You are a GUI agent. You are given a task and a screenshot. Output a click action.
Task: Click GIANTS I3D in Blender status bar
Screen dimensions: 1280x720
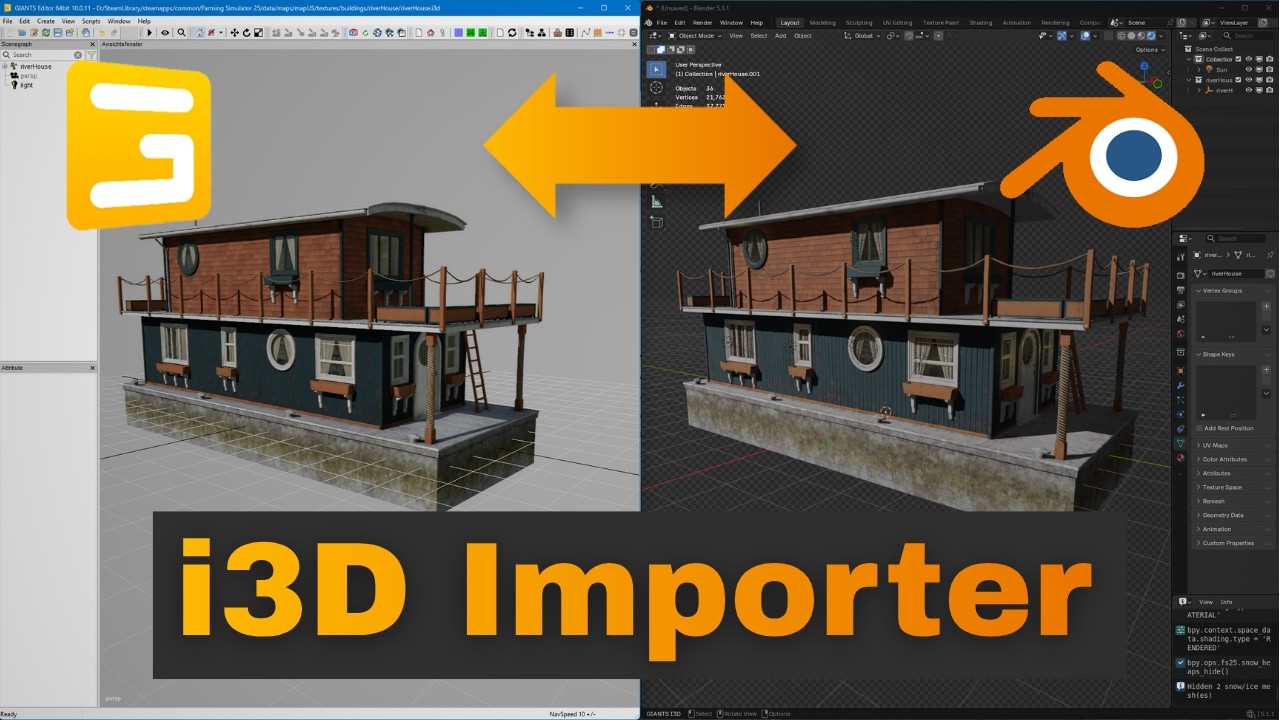coord(664,713)
